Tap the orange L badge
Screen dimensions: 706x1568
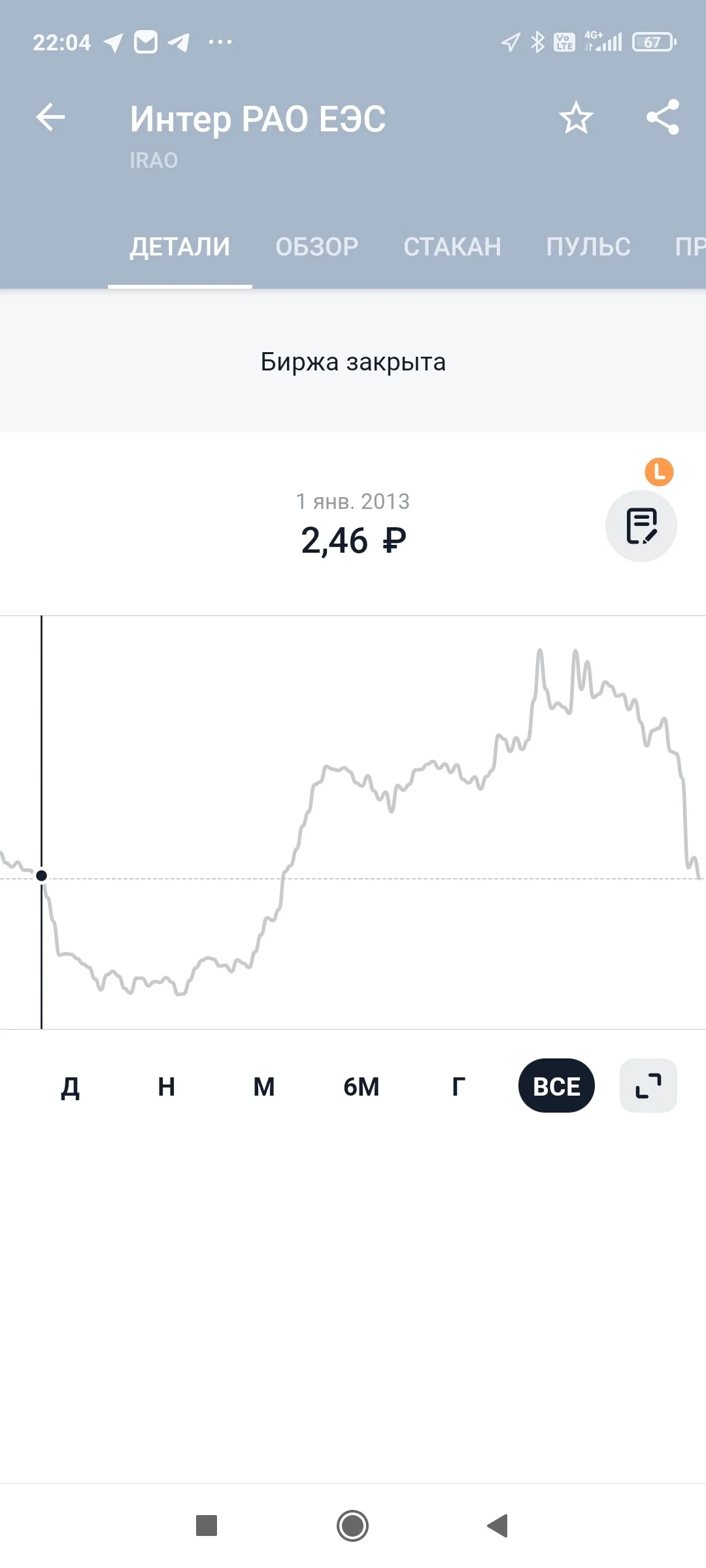tap(659, 472)
